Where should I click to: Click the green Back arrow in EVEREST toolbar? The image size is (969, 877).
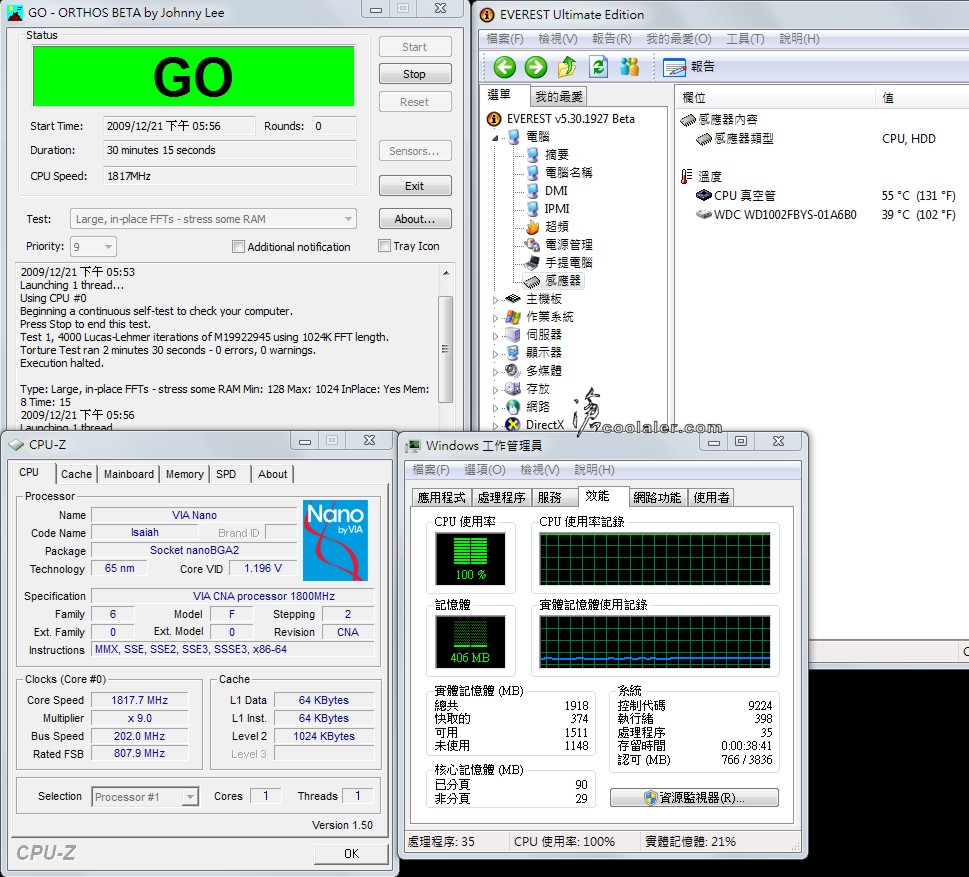pos(504,67)
